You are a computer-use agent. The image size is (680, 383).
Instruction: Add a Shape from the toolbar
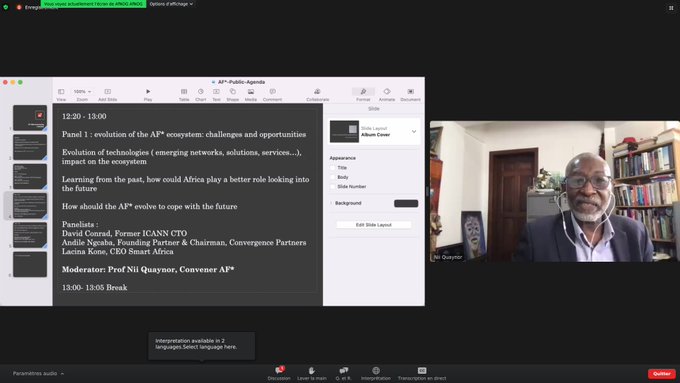pyautogui.click(x=232, y=92)
